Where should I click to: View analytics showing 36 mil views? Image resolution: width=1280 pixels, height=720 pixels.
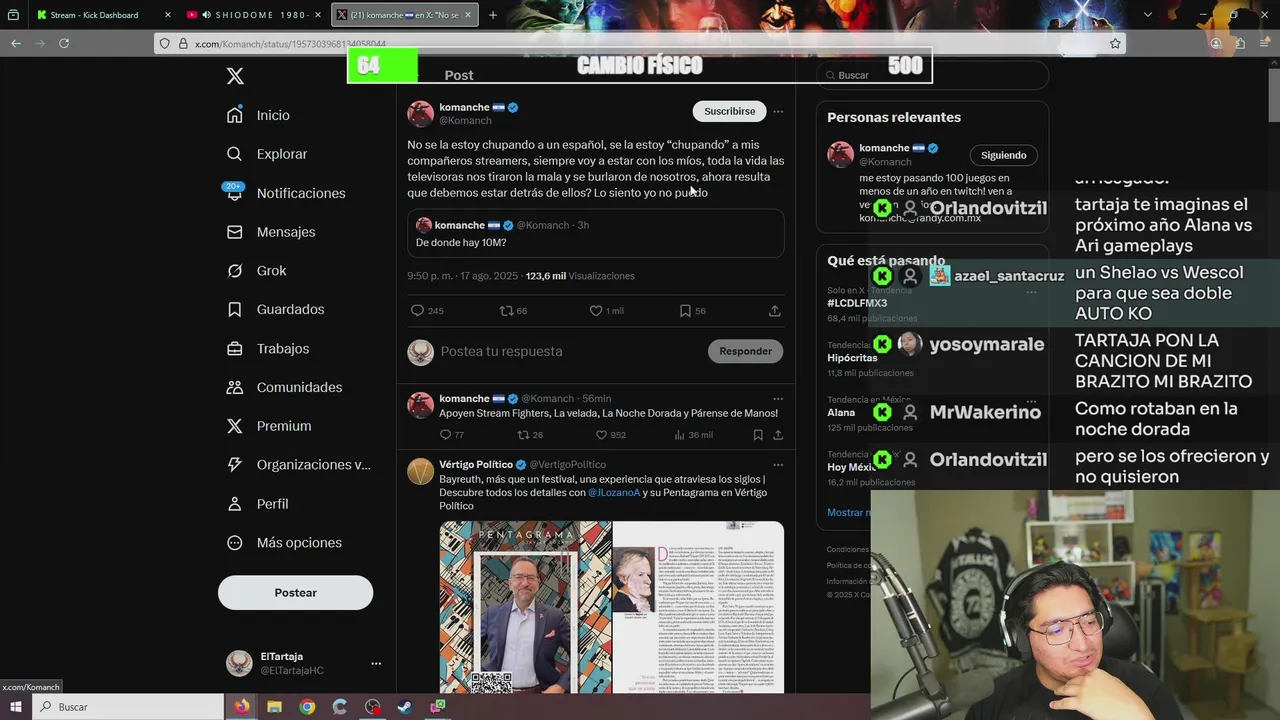pyautogui.click(x=693, y=435)
